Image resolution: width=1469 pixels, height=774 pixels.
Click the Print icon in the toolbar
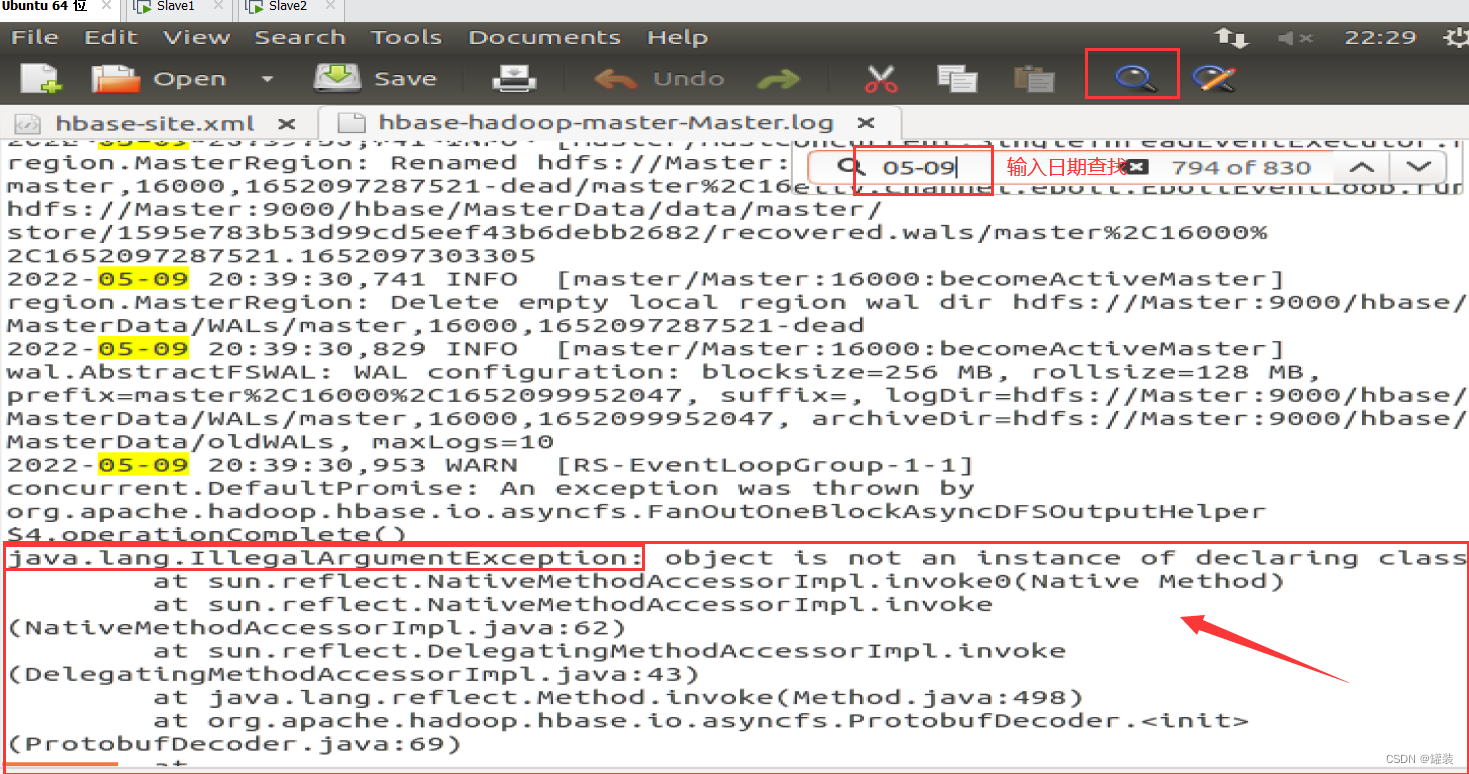pos(515,78)
